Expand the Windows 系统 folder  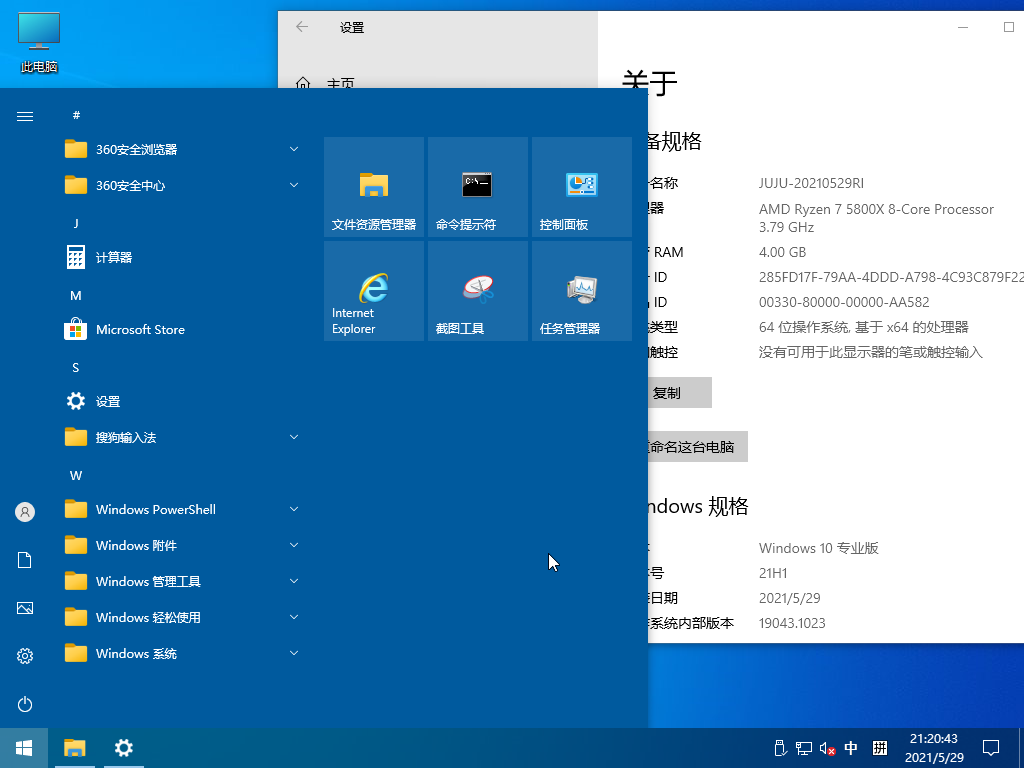(x=182, y=654)
